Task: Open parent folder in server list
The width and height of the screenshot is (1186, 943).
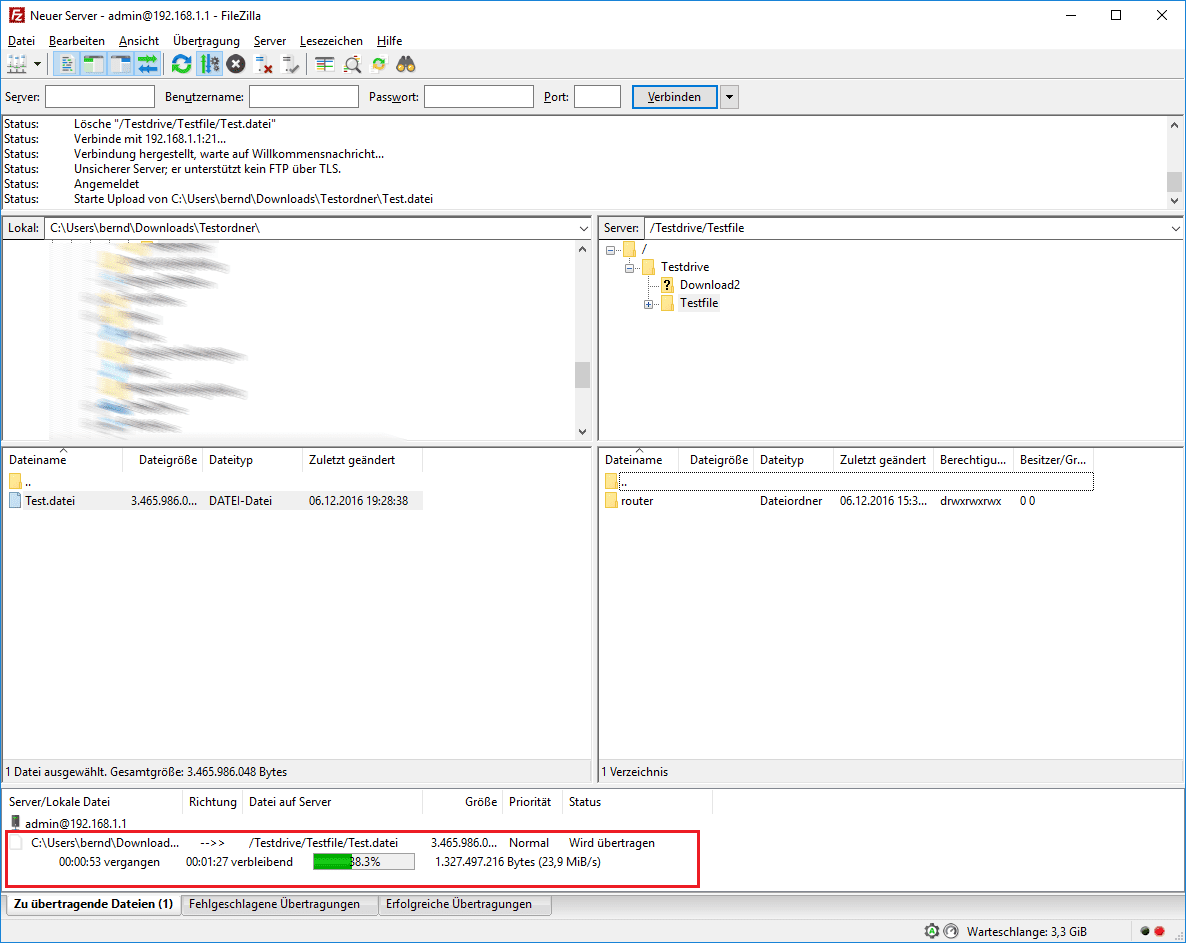Action: (624, 482)
